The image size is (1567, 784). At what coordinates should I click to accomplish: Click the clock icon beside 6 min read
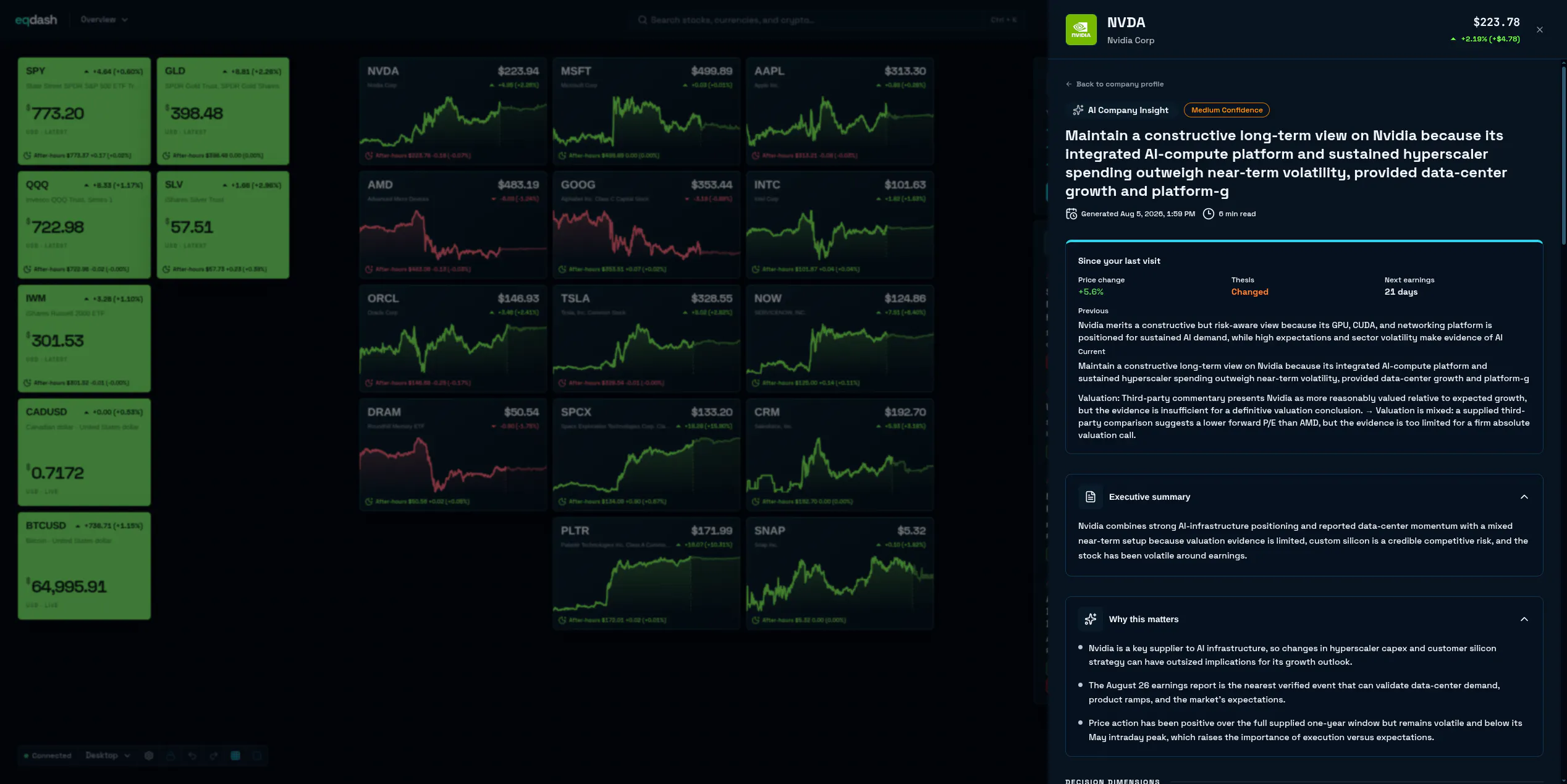click(1209, 214)
